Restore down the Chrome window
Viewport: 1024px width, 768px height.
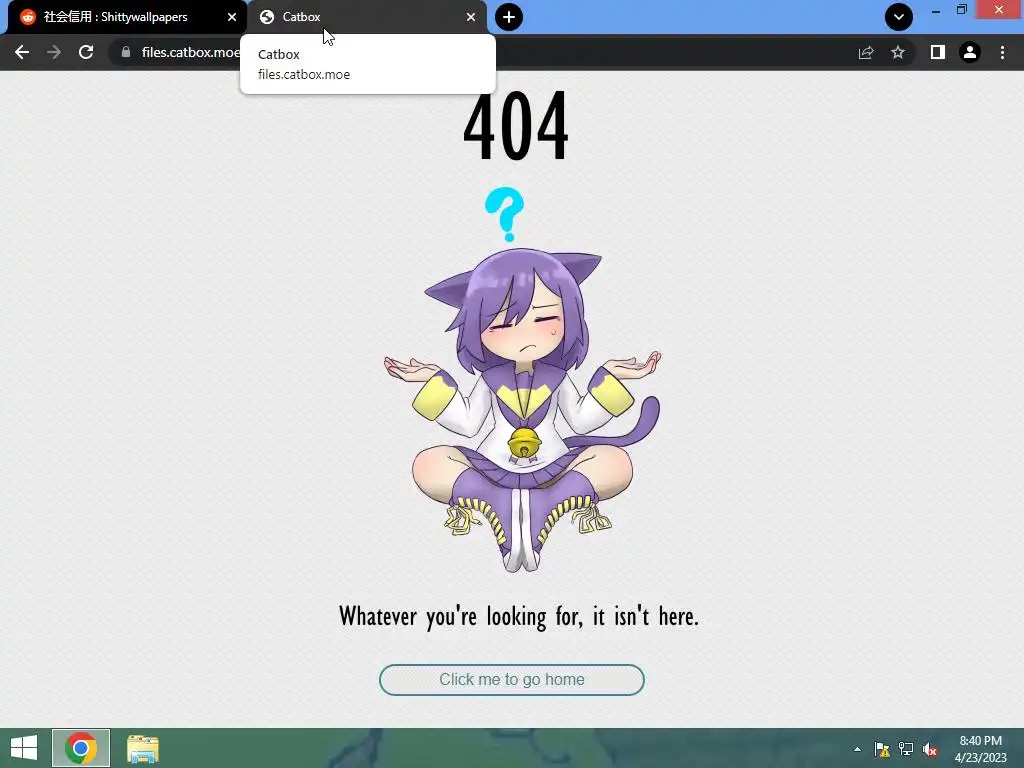tap(962, 10)
